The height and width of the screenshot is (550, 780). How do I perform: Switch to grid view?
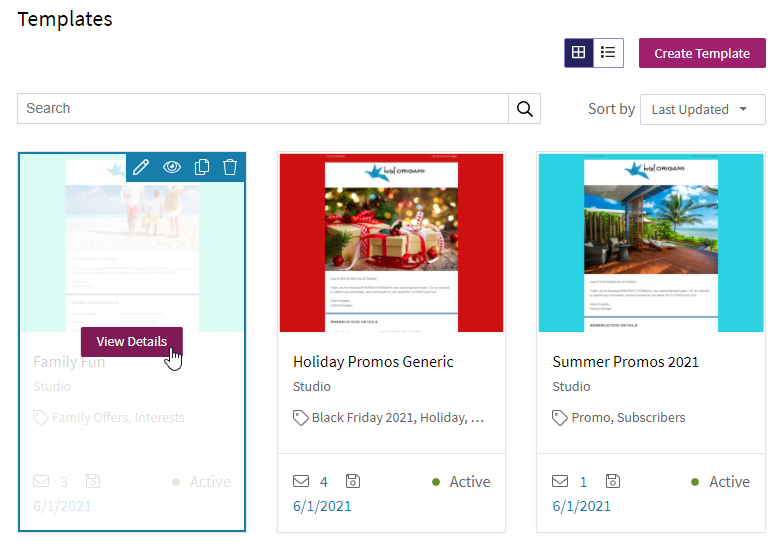(579, 53)
